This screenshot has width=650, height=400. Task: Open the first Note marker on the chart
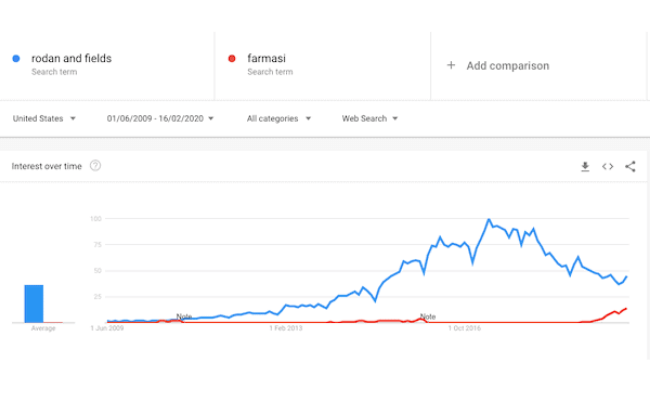[x=184, y=317]
